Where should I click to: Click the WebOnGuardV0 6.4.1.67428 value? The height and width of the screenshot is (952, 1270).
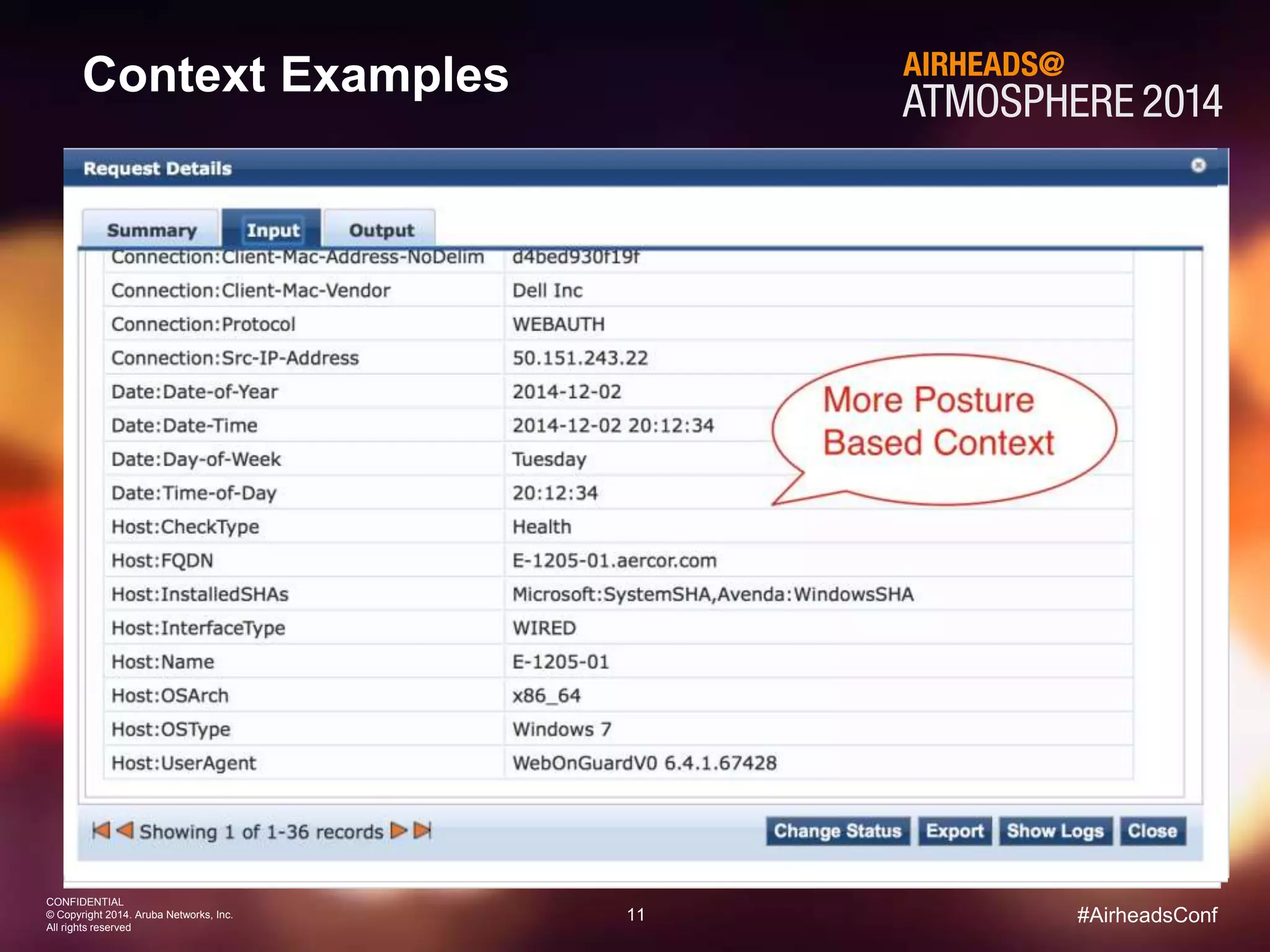(644, 763)
